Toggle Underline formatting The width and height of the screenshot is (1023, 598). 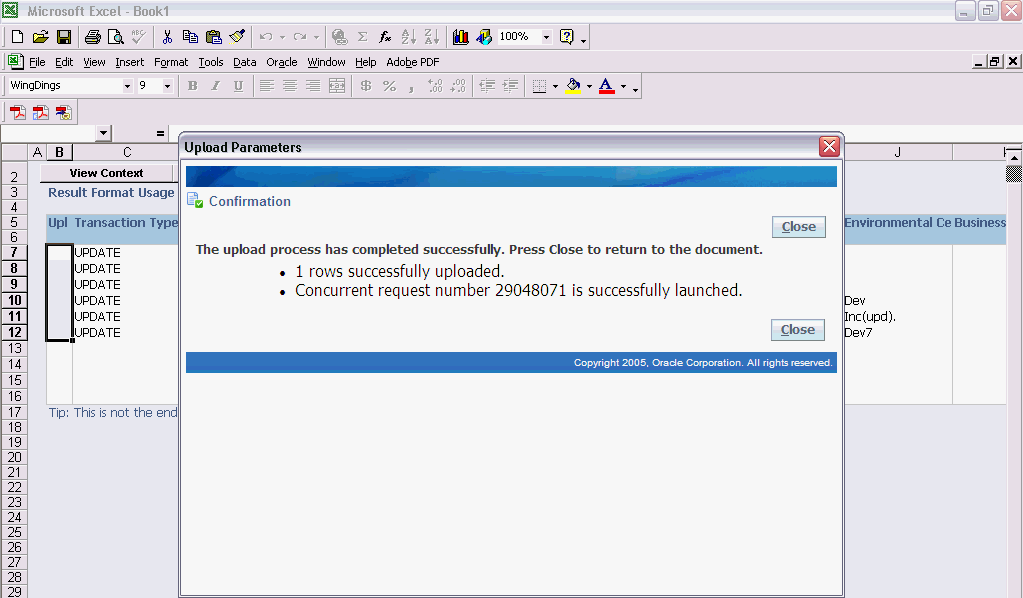click(238, 86)
